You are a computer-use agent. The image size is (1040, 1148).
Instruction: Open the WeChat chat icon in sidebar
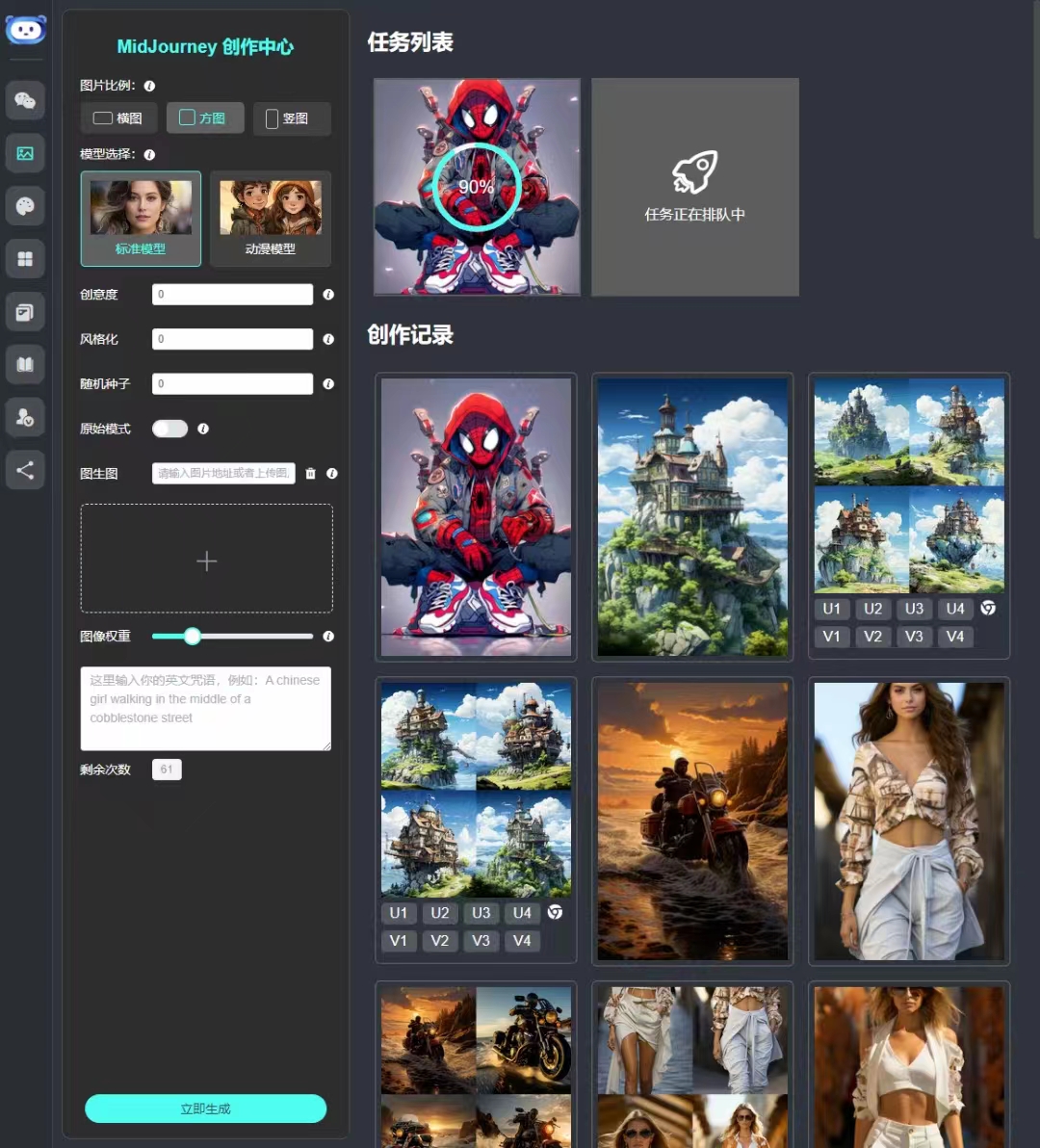coord(25,100)
